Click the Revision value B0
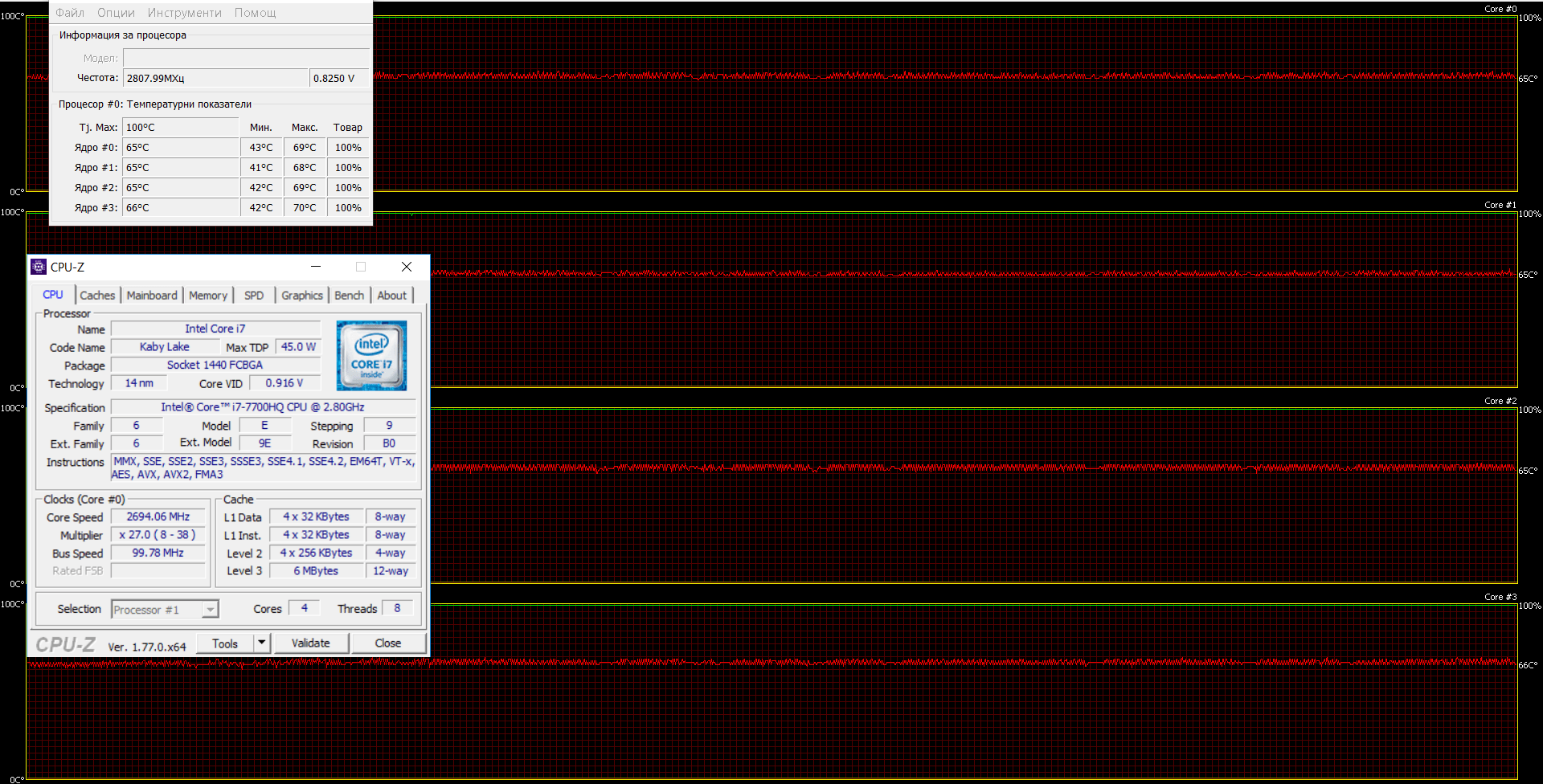Viewport: 1543px width, 784px height. click(x=389, y=443)
